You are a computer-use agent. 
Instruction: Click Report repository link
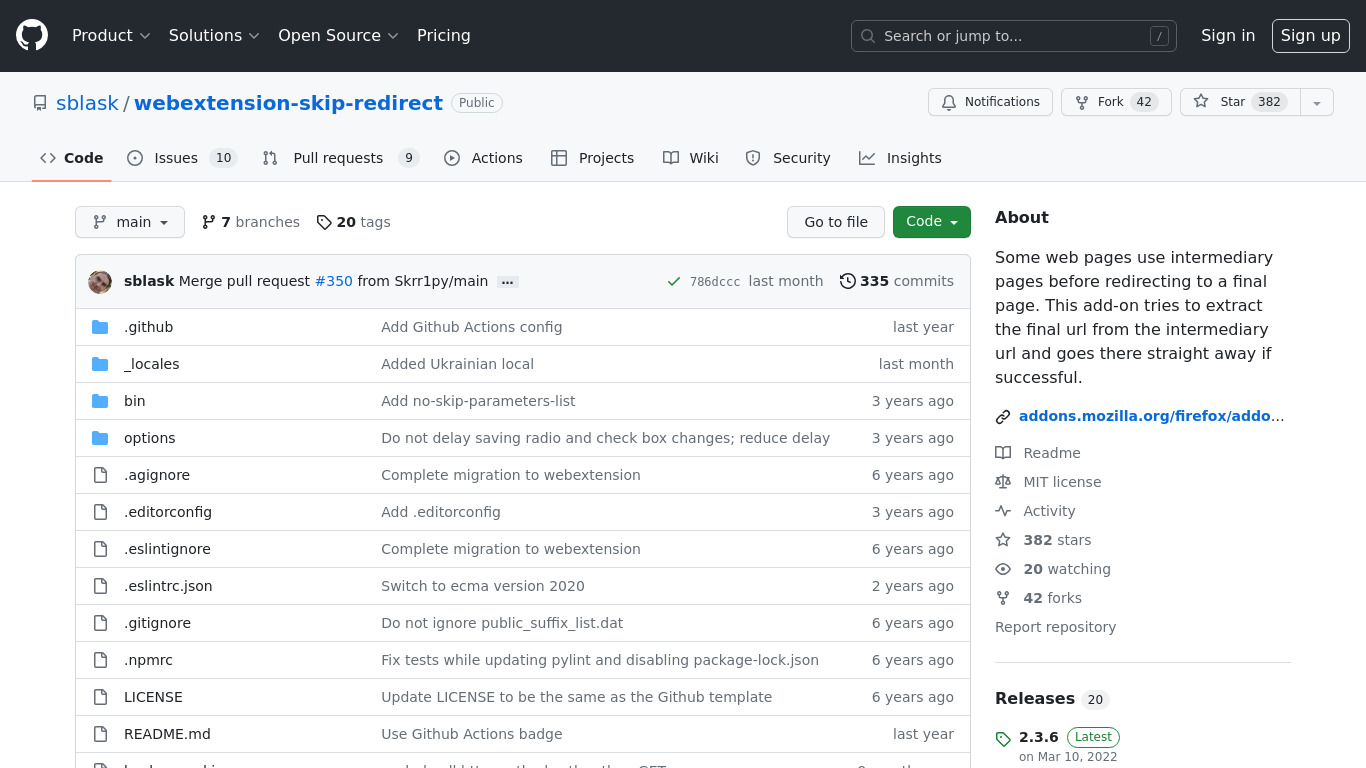point(1055,627)
